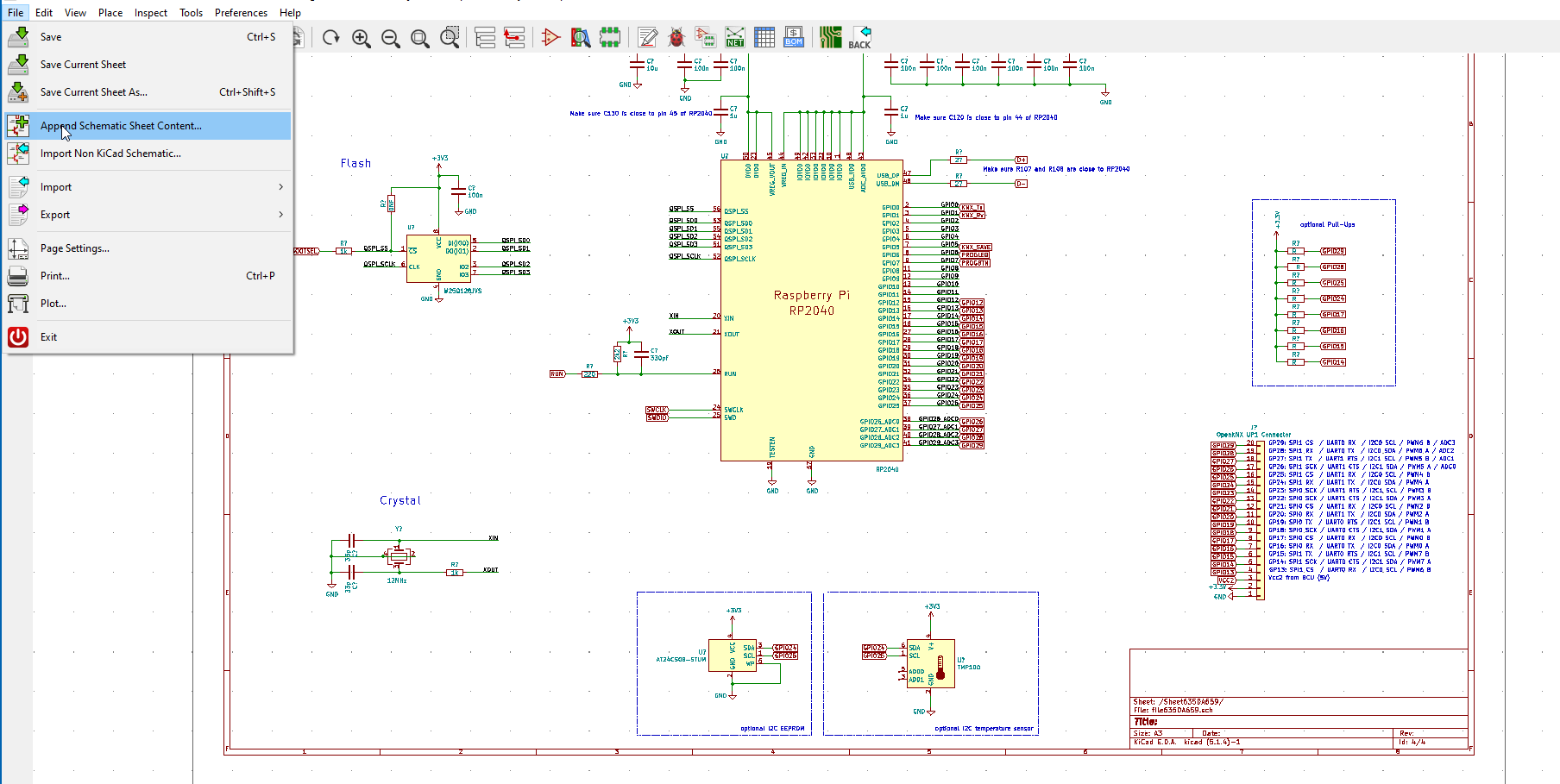Open the Symbol Fields table icon
1560x784 pixels.
point(764,37)
